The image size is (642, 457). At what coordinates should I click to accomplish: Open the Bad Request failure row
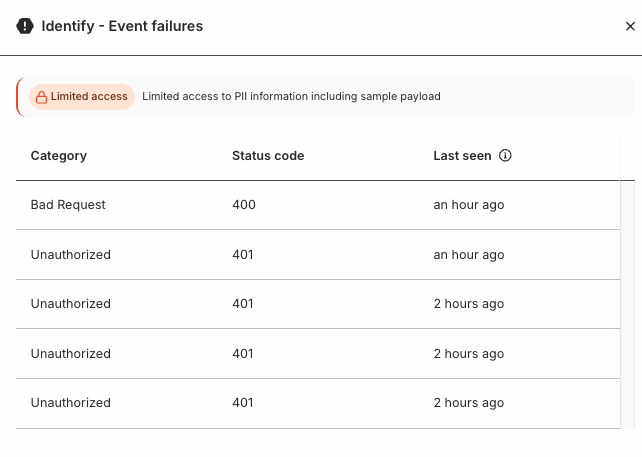coord(68,205)
